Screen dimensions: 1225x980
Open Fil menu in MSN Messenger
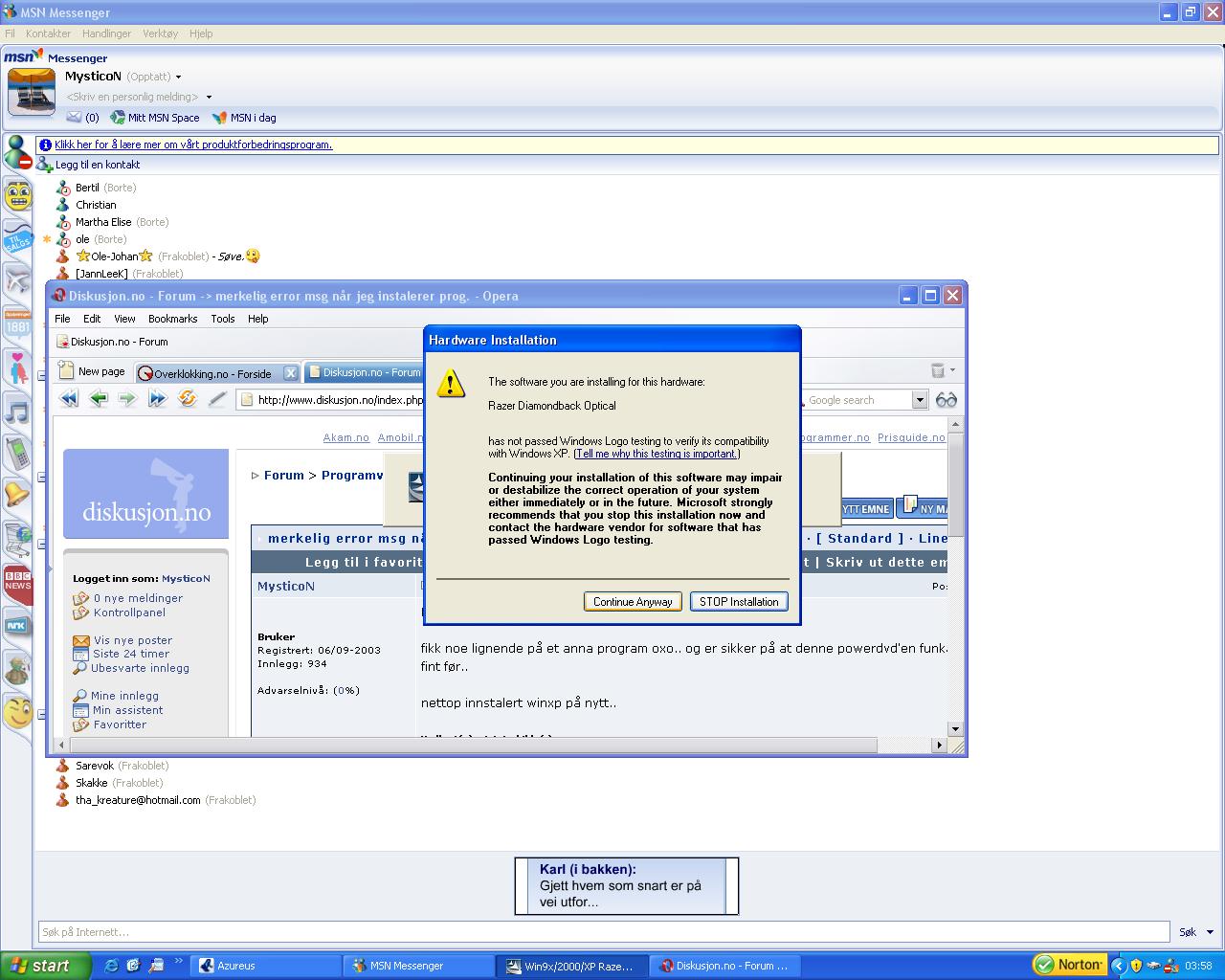(10, 33)
